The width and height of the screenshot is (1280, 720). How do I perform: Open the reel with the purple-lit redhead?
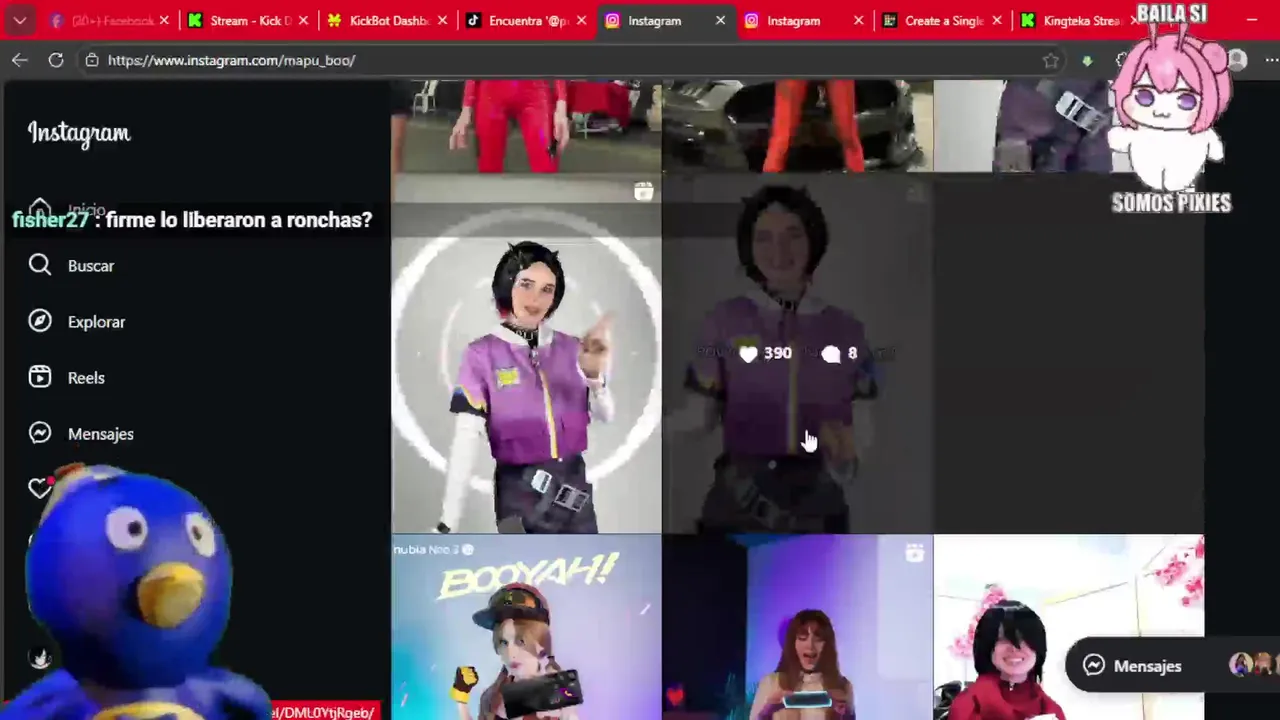797,628
